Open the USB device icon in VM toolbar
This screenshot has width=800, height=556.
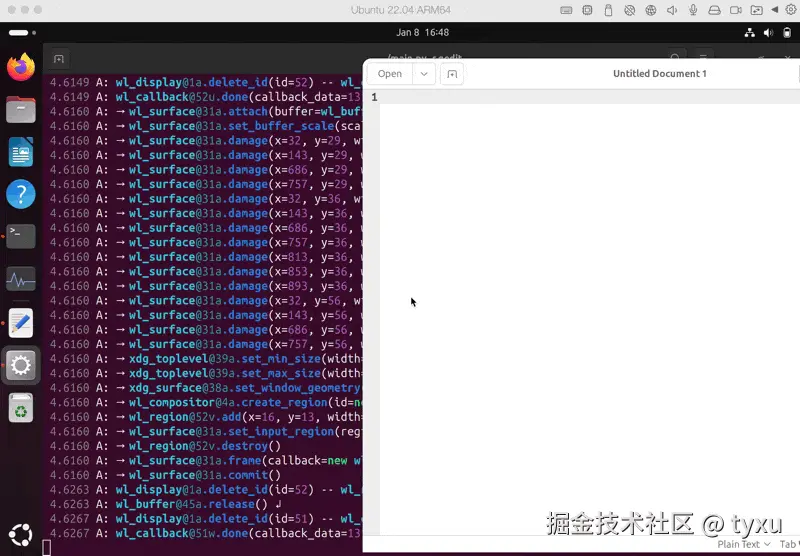coord(608,10)
